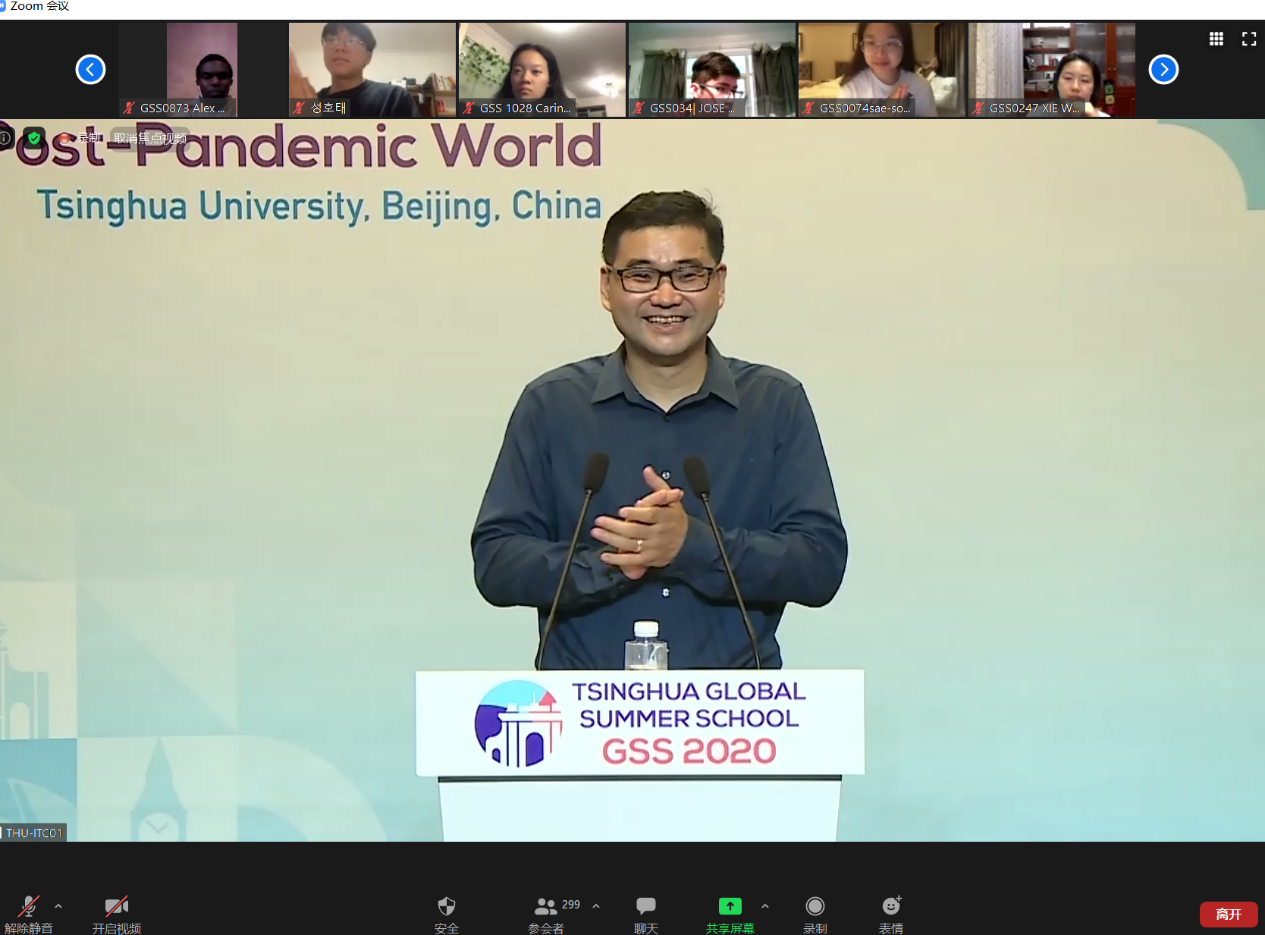1265x935 pixels.
Task: Click the 取消焦点视频 button to cancel spotlight
Action: [150, 138]
